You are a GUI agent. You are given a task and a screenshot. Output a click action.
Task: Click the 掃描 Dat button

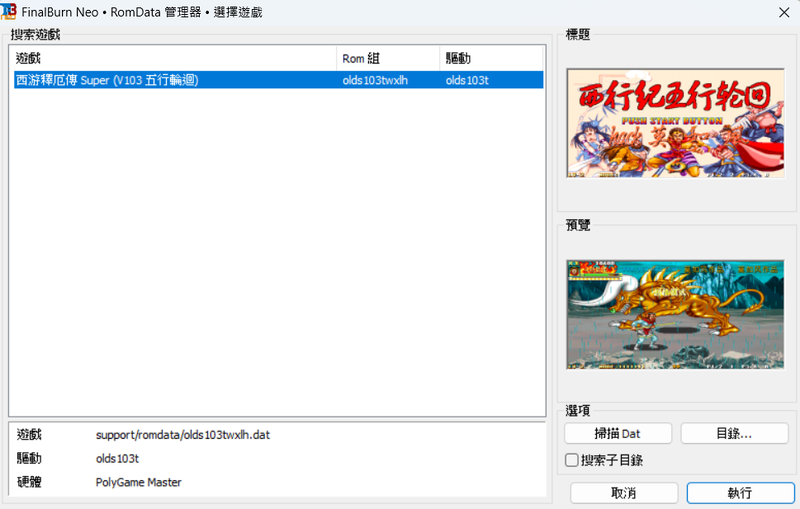[618, 434]
